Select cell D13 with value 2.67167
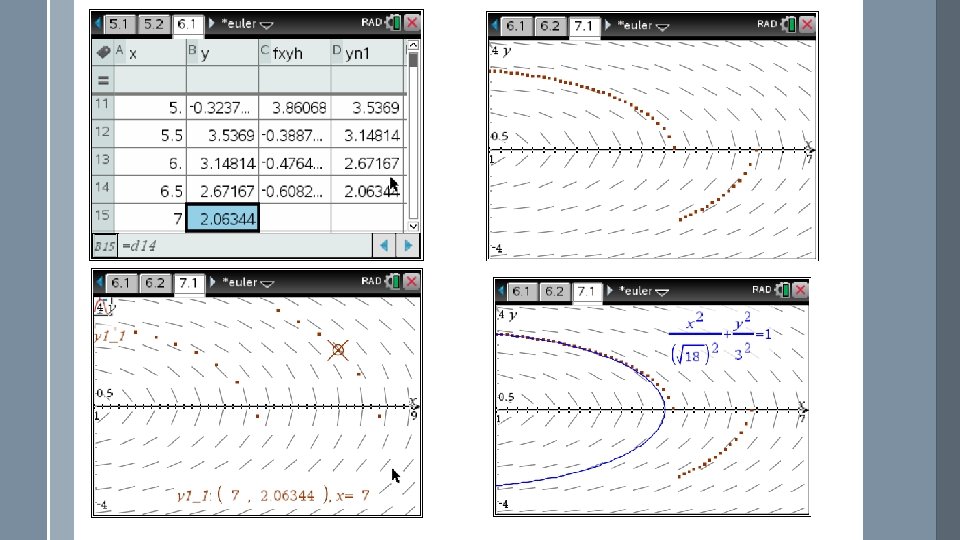960x540 pixels. coord(367,163)
